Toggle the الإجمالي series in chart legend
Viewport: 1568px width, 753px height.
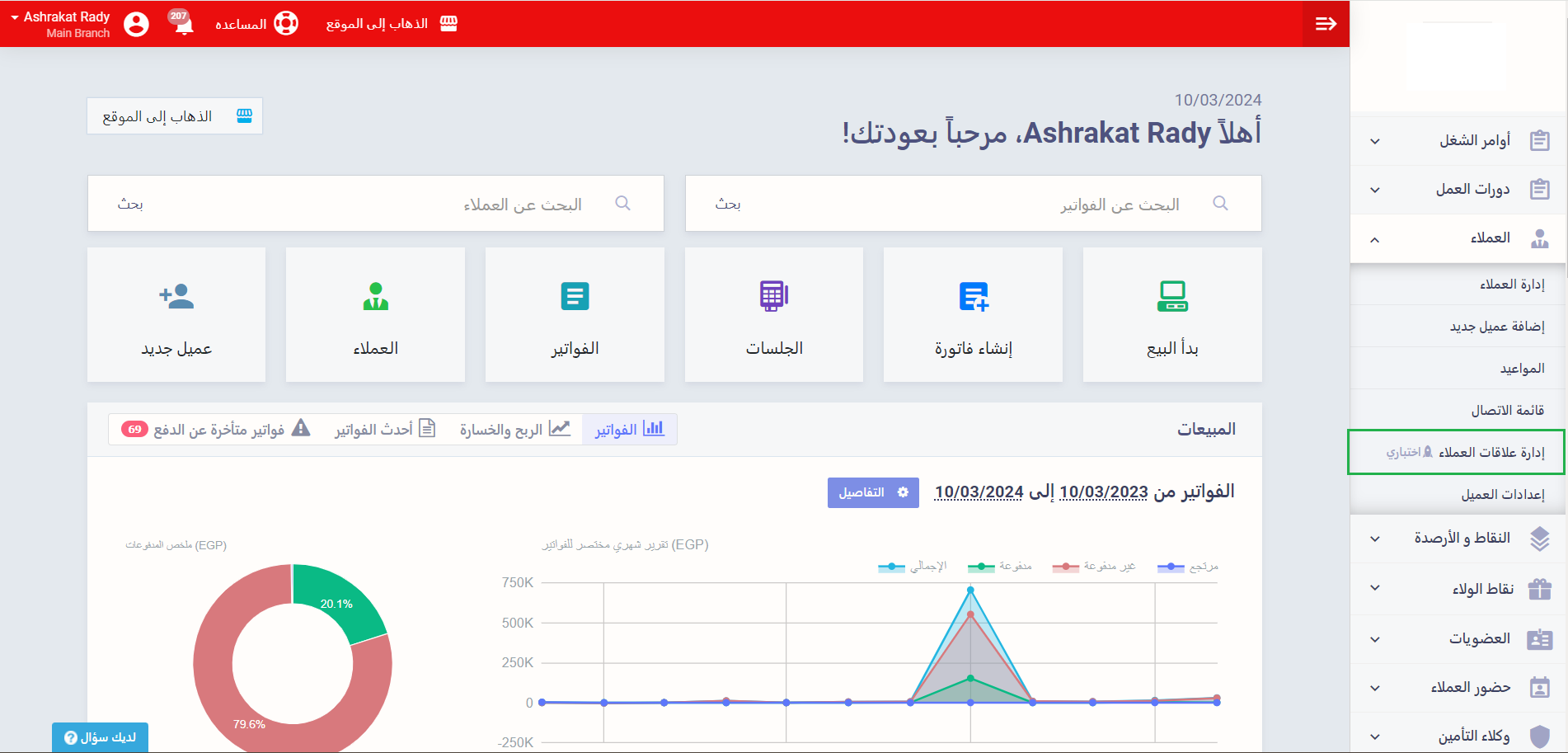pos(913,567)
